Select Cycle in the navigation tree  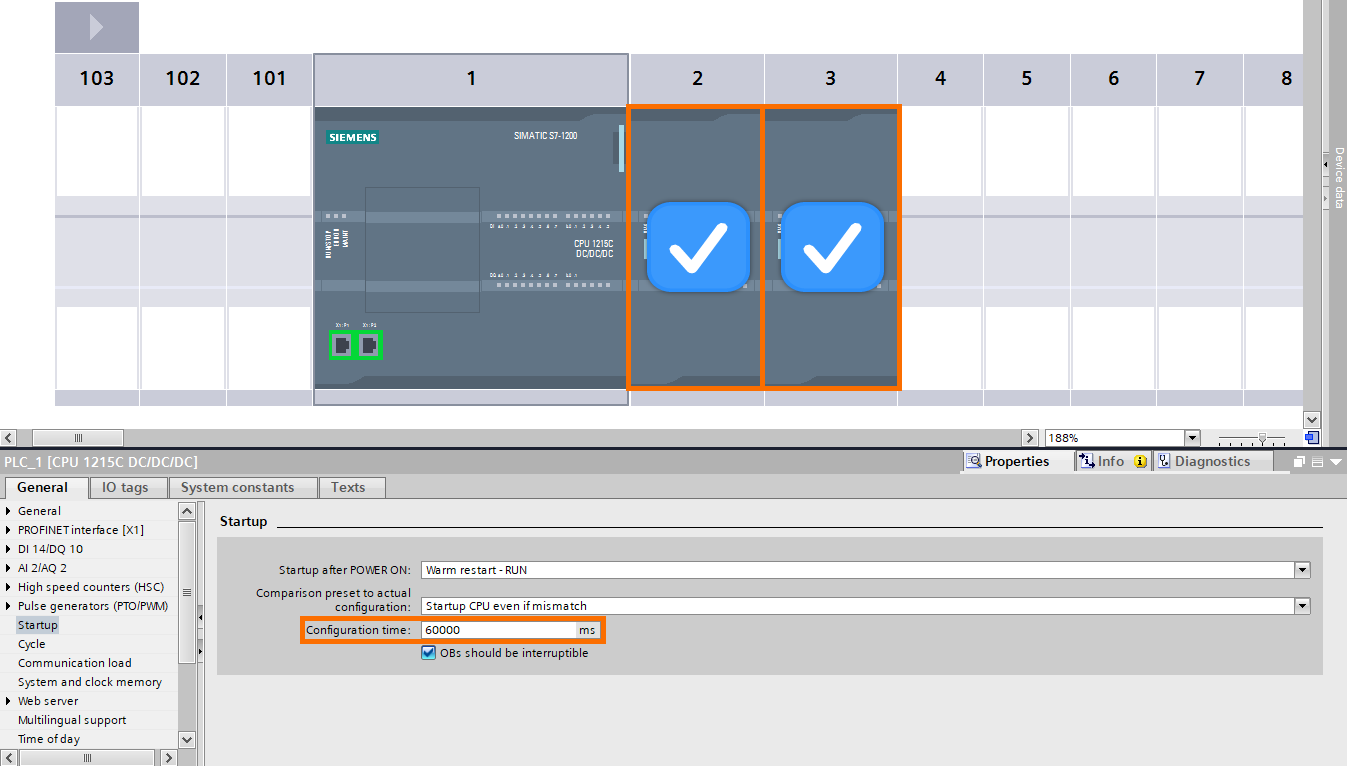click(x=32, y=644)
